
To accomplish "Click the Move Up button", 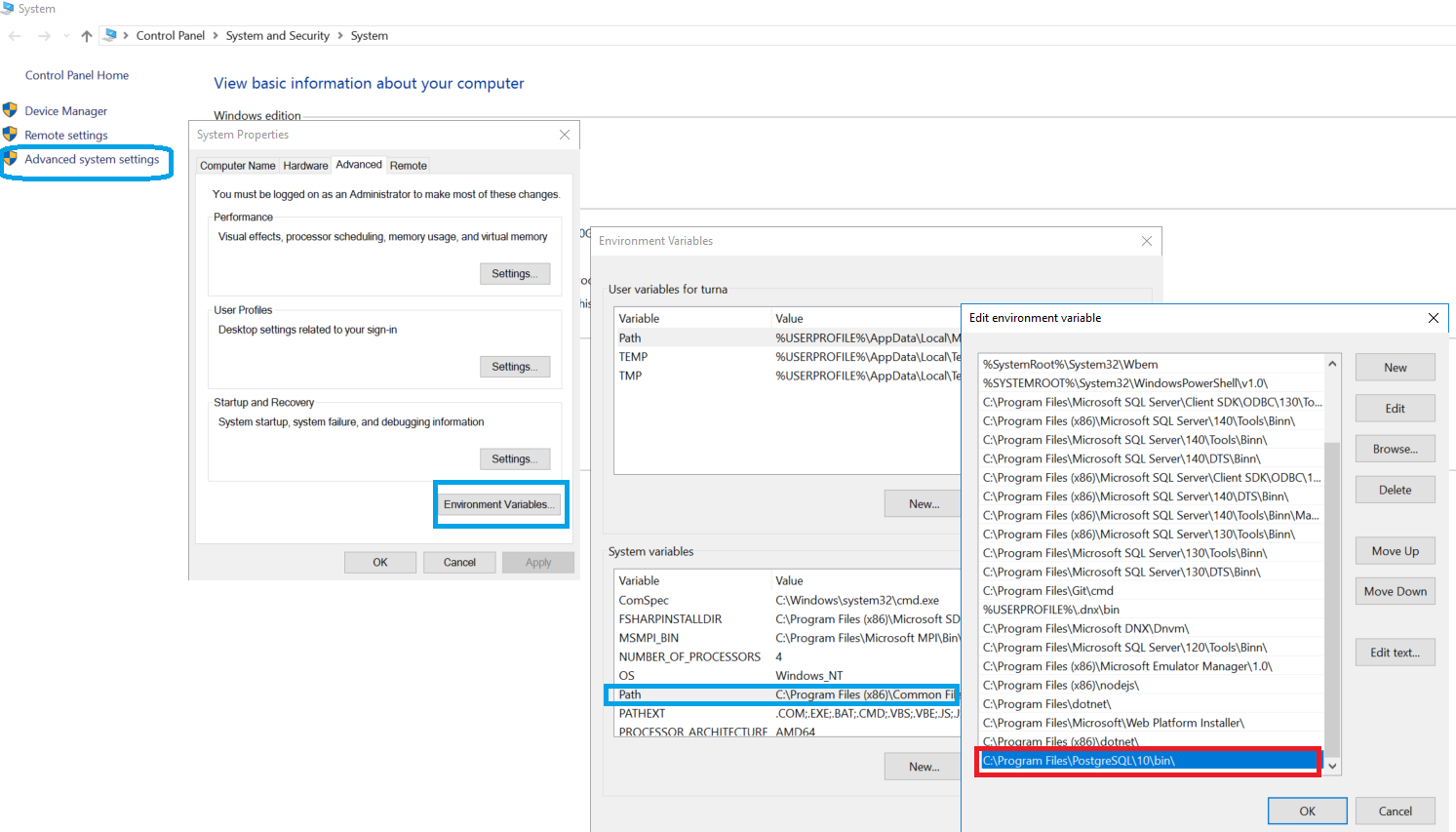I will [x=1396, y=551].
